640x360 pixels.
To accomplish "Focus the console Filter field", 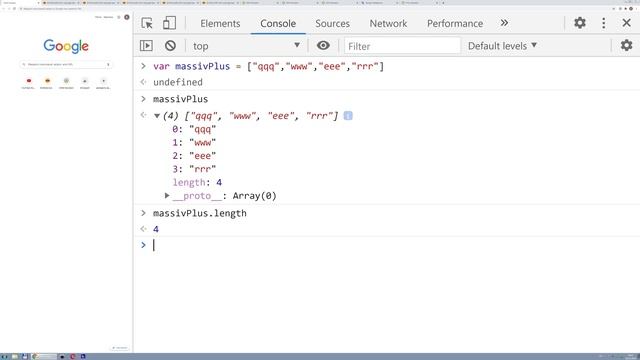I will (402, 46).
